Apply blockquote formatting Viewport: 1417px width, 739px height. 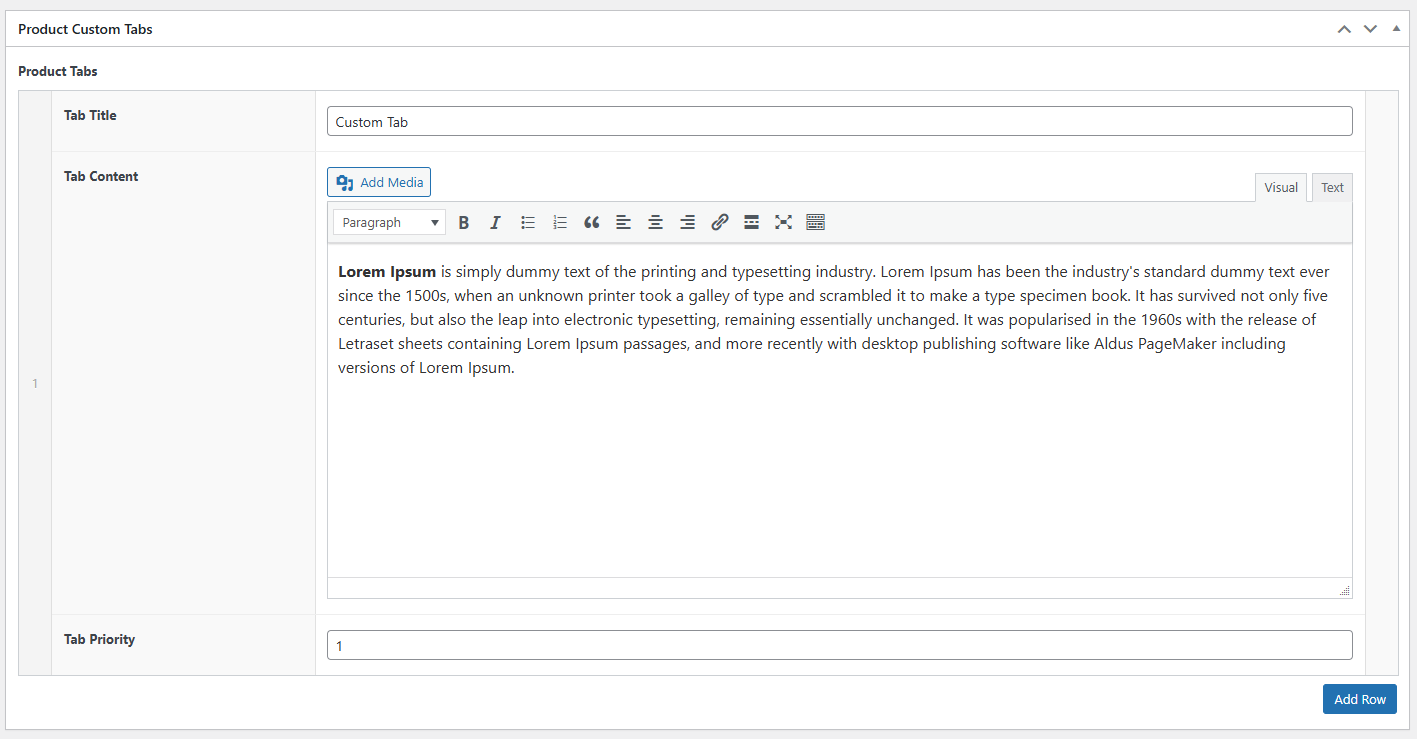pos(591,222)
